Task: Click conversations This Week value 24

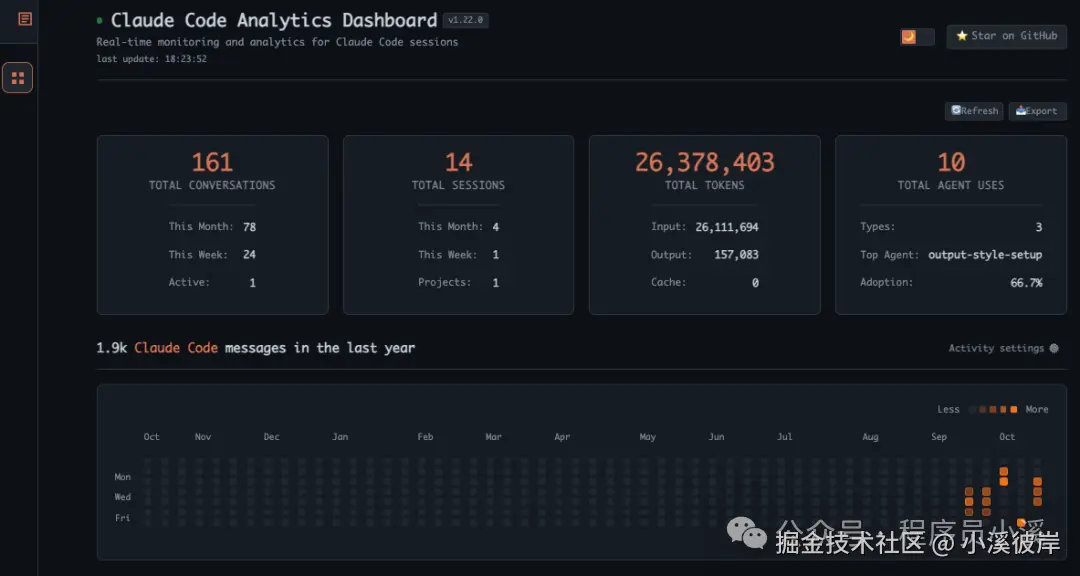Action: 249,255
